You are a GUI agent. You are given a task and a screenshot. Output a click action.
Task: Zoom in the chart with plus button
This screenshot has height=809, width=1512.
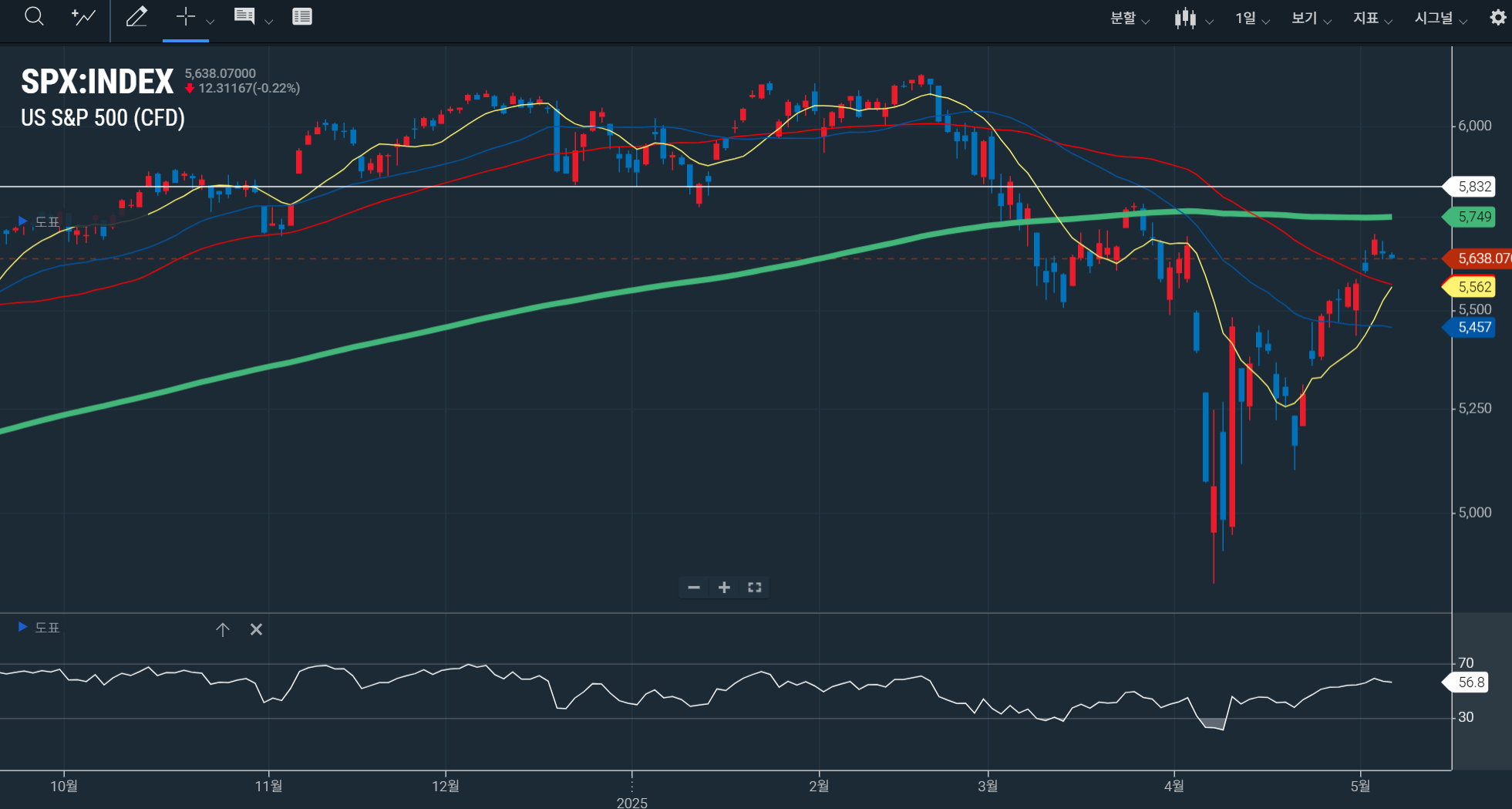724,588
